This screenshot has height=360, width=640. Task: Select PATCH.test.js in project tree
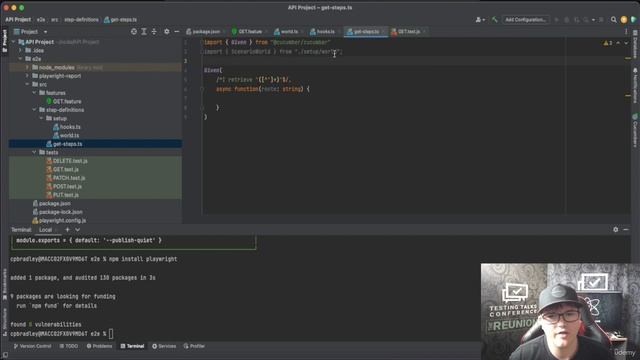(69, 178)
